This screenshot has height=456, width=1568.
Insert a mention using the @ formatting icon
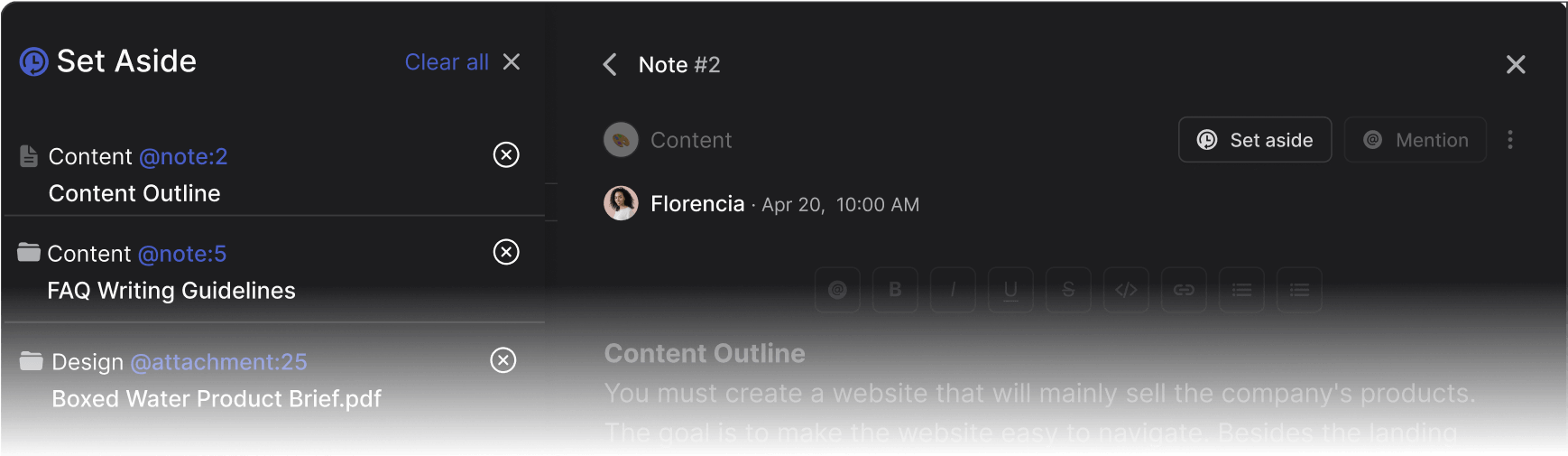tap(837, 290)
